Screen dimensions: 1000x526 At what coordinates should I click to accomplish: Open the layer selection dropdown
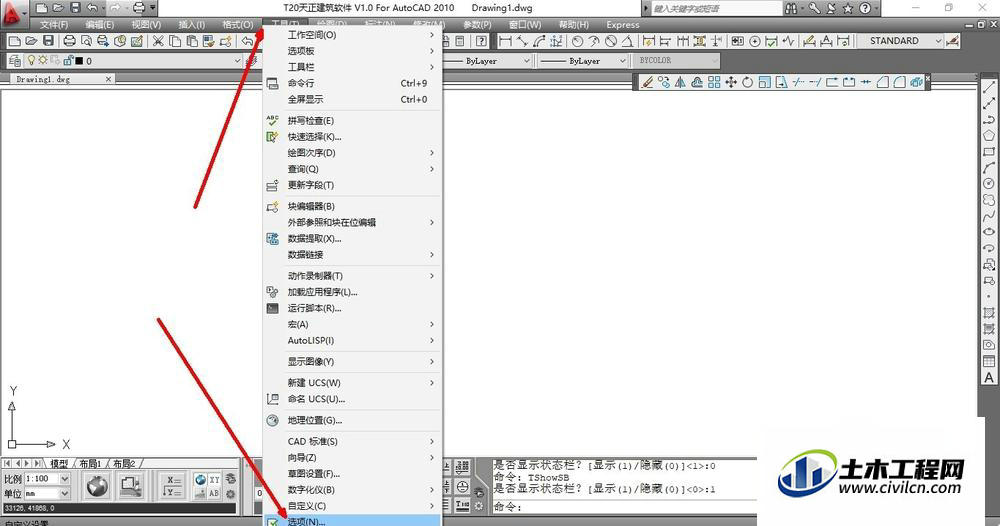click(x=237, y=61)
